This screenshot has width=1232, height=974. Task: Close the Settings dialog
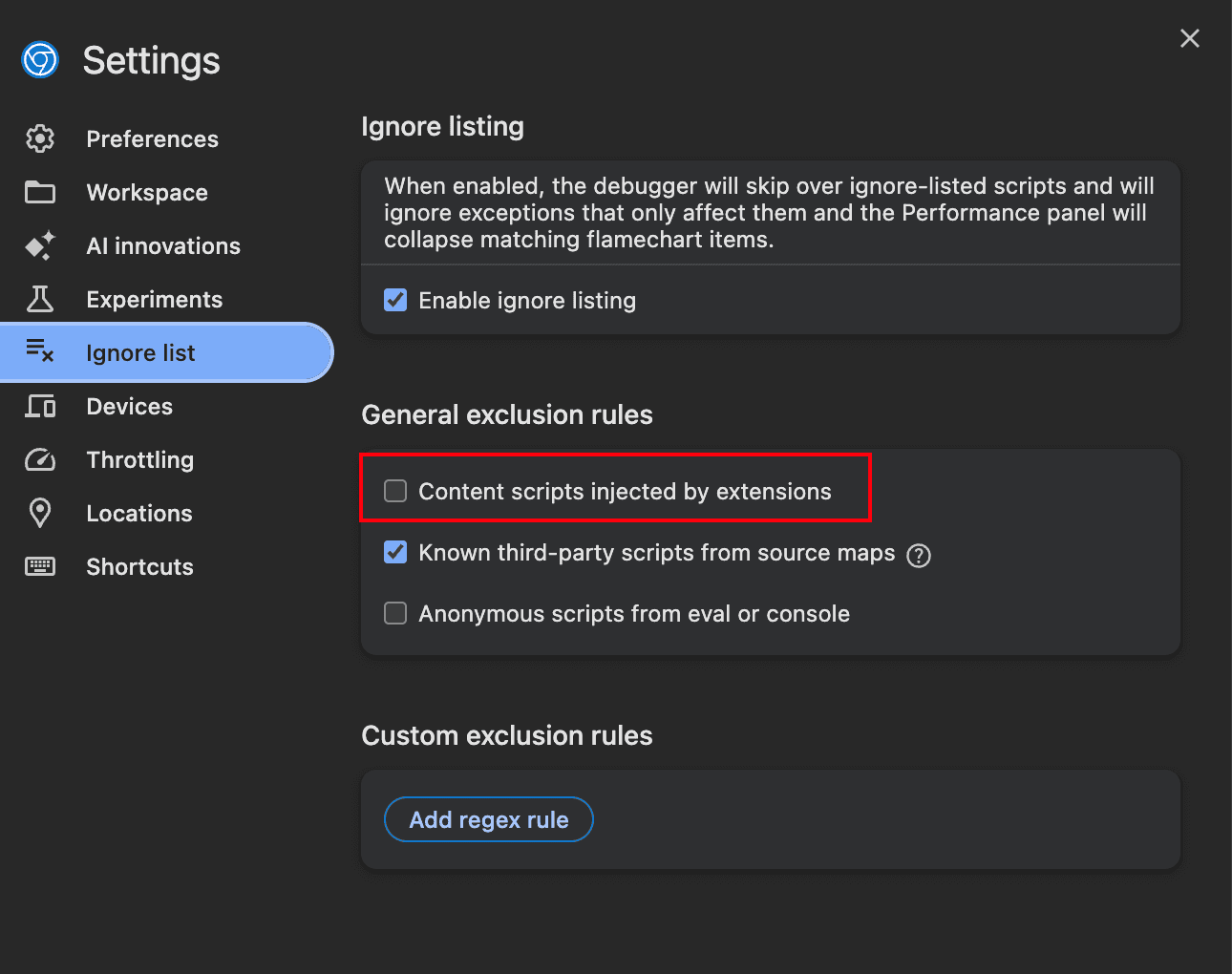[1189, 38]
